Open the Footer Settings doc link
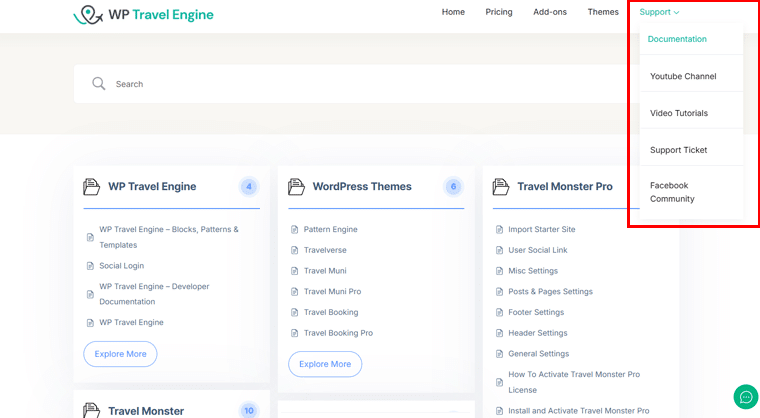This screenshot has width=760, height=418. click(536, 312)
